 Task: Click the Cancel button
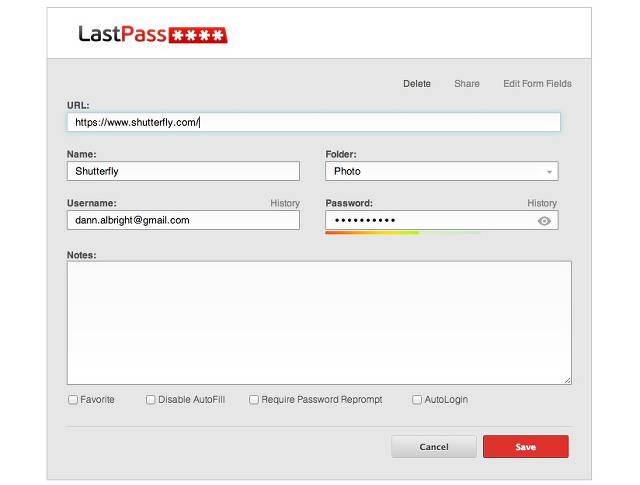pyautogui.click(x=434, y=447)
